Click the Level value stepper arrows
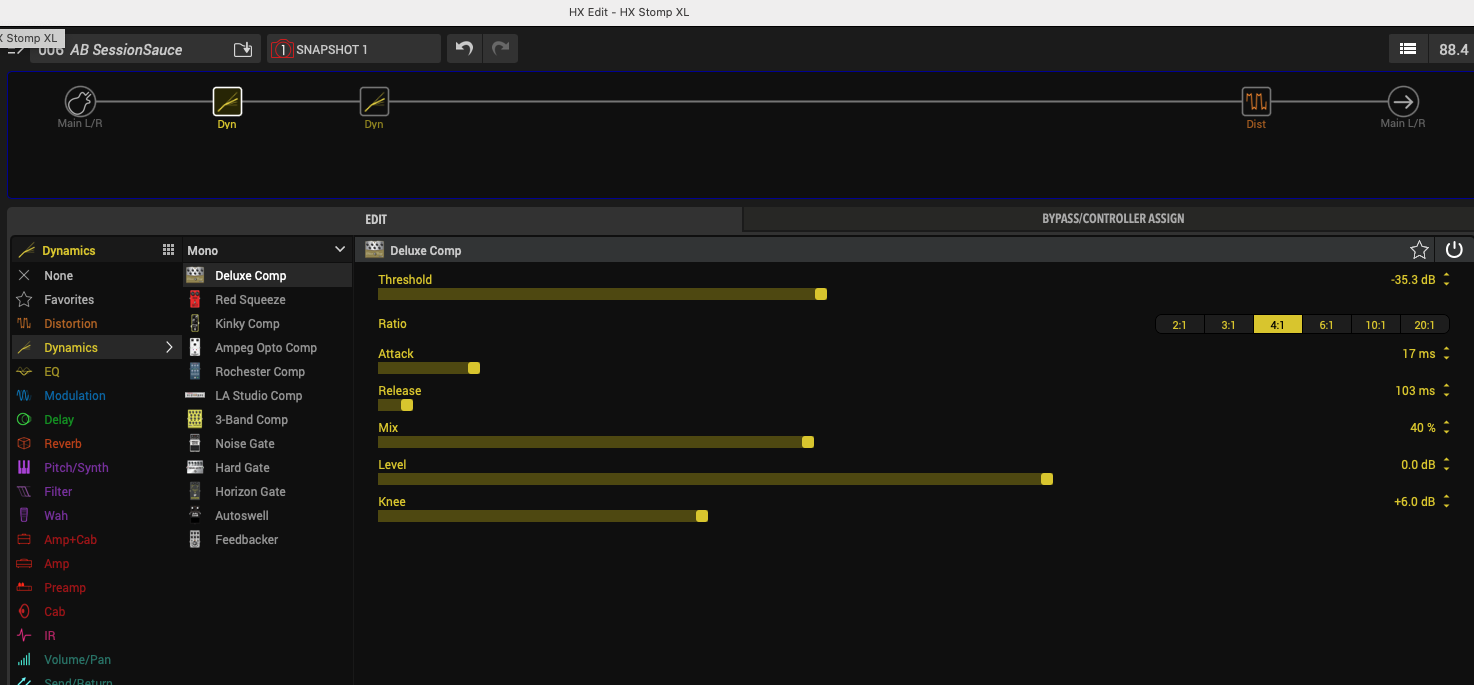 point(1446,465)
